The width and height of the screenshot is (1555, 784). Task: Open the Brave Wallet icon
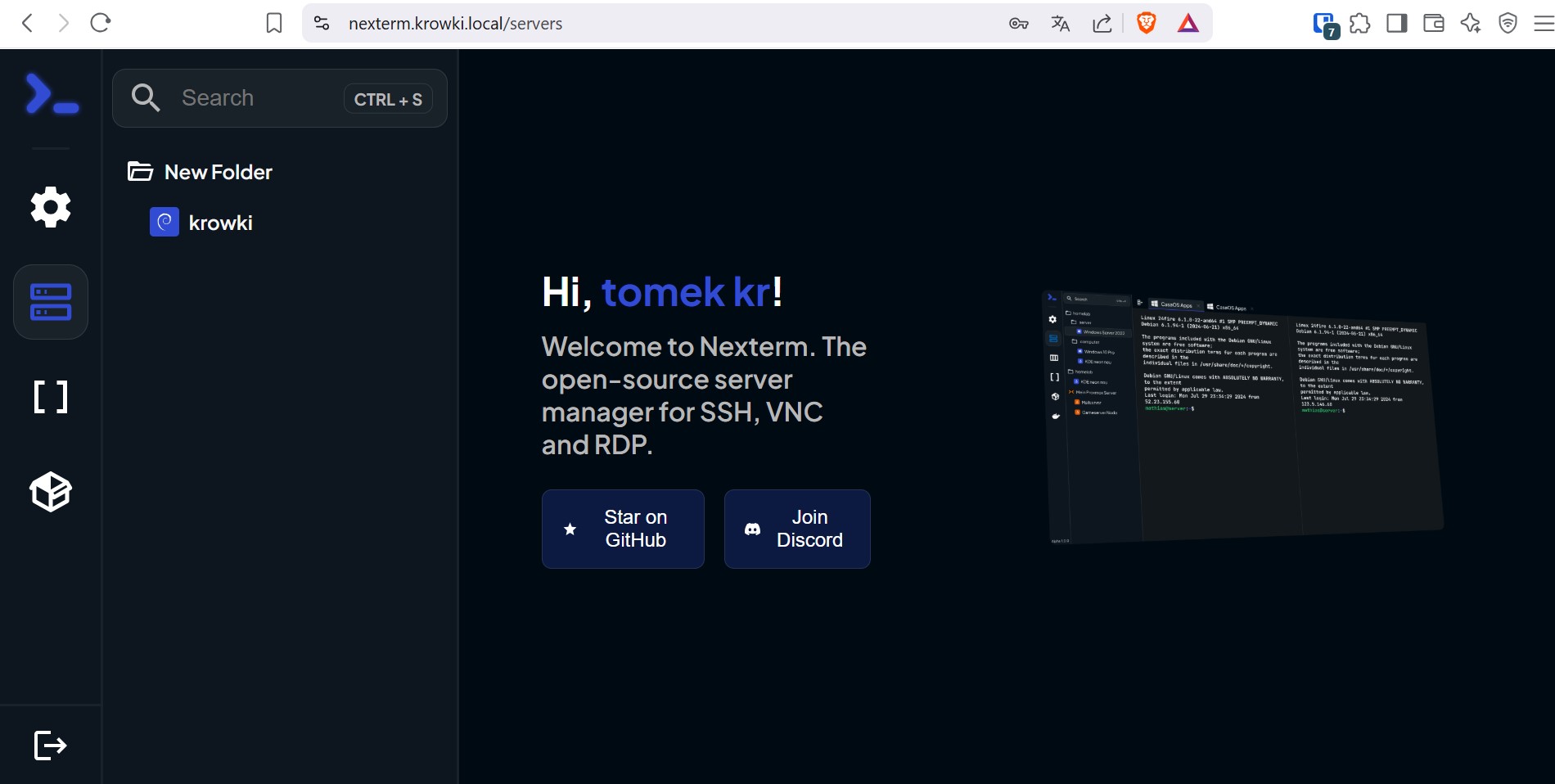[x=1434, y=23]
